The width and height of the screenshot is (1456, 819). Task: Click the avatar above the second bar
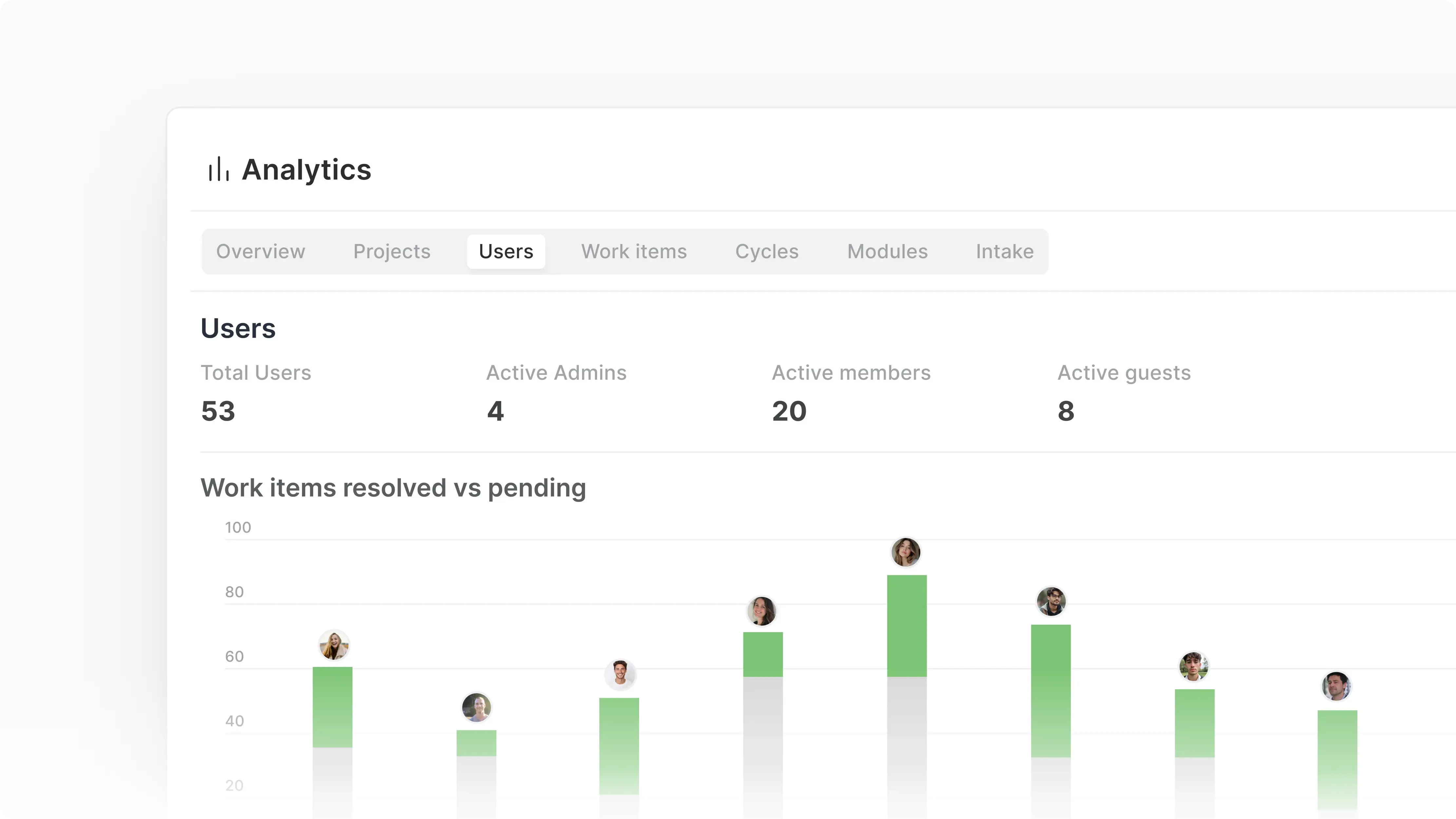477,707
